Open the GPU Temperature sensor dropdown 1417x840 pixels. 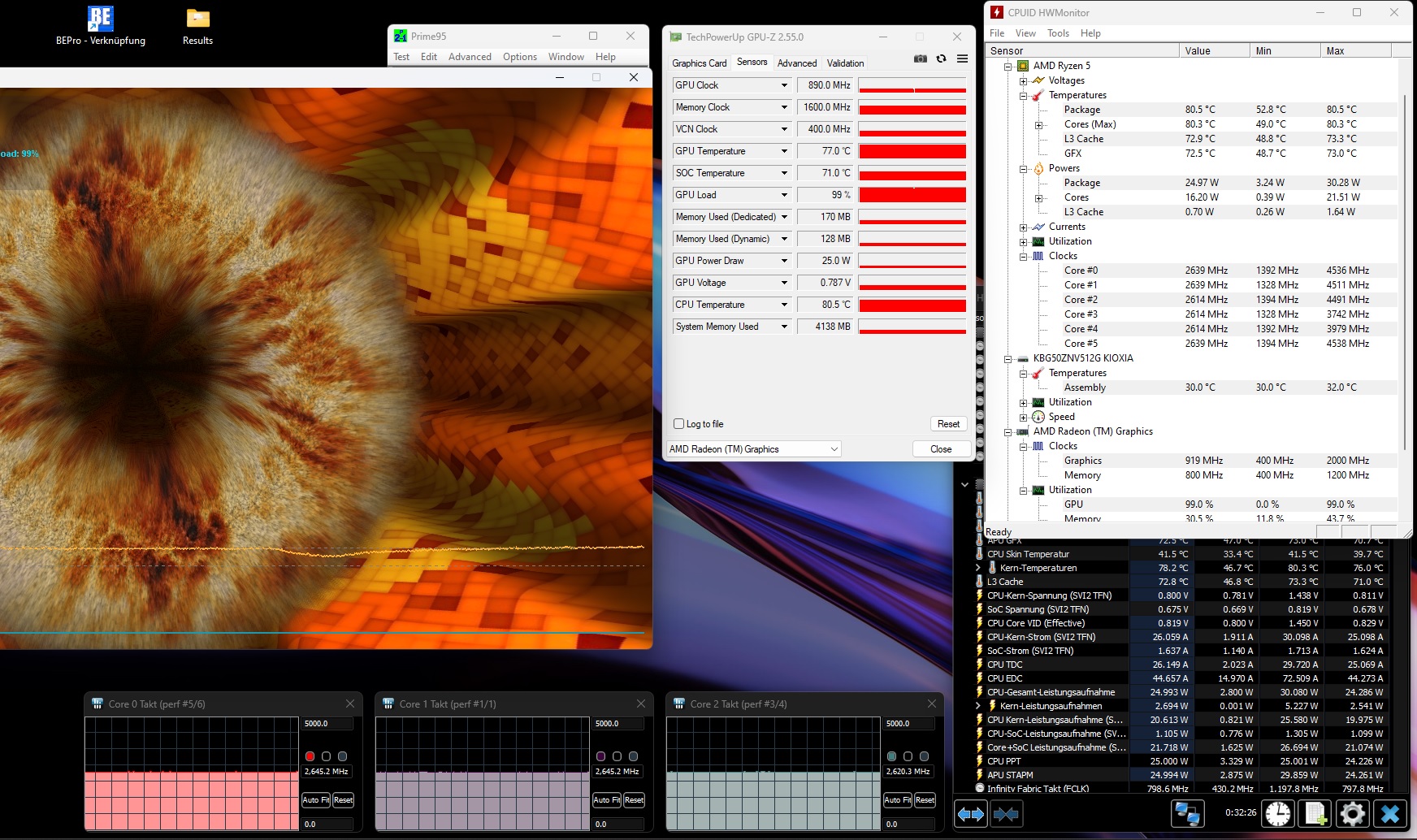point(784,151)
